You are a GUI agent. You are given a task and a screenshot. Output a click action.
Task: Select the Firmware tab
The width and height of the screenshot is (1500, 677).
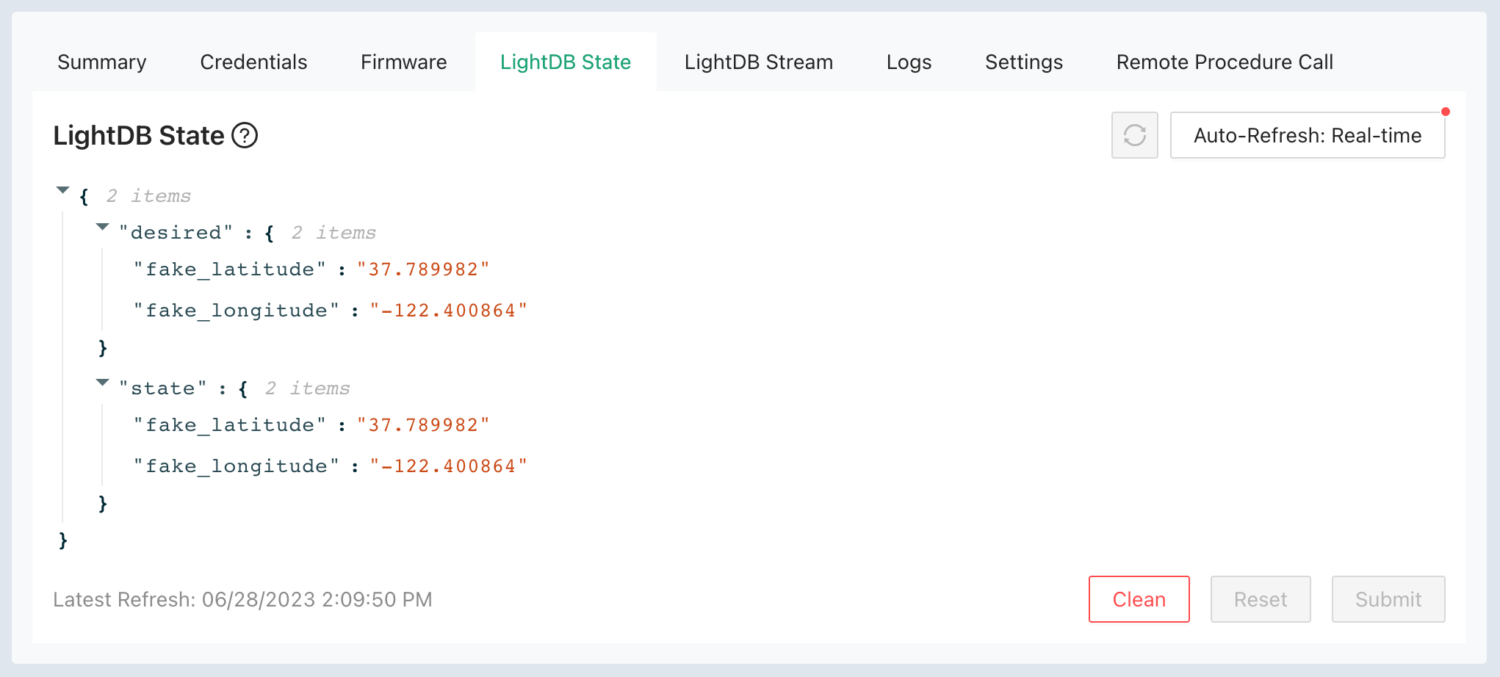403,61
